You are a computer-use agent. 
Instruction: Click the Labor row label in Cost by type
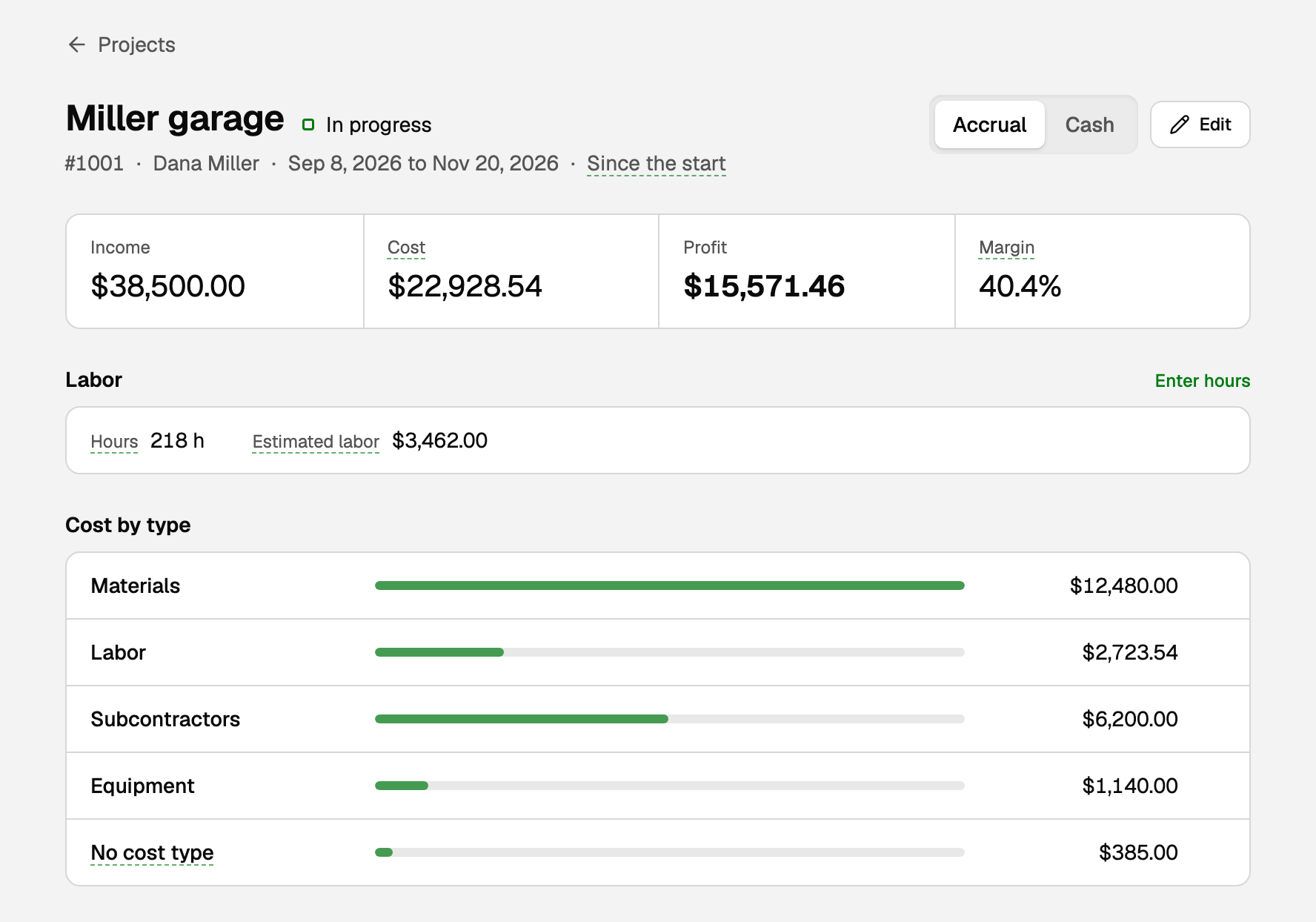coord(118,652)
